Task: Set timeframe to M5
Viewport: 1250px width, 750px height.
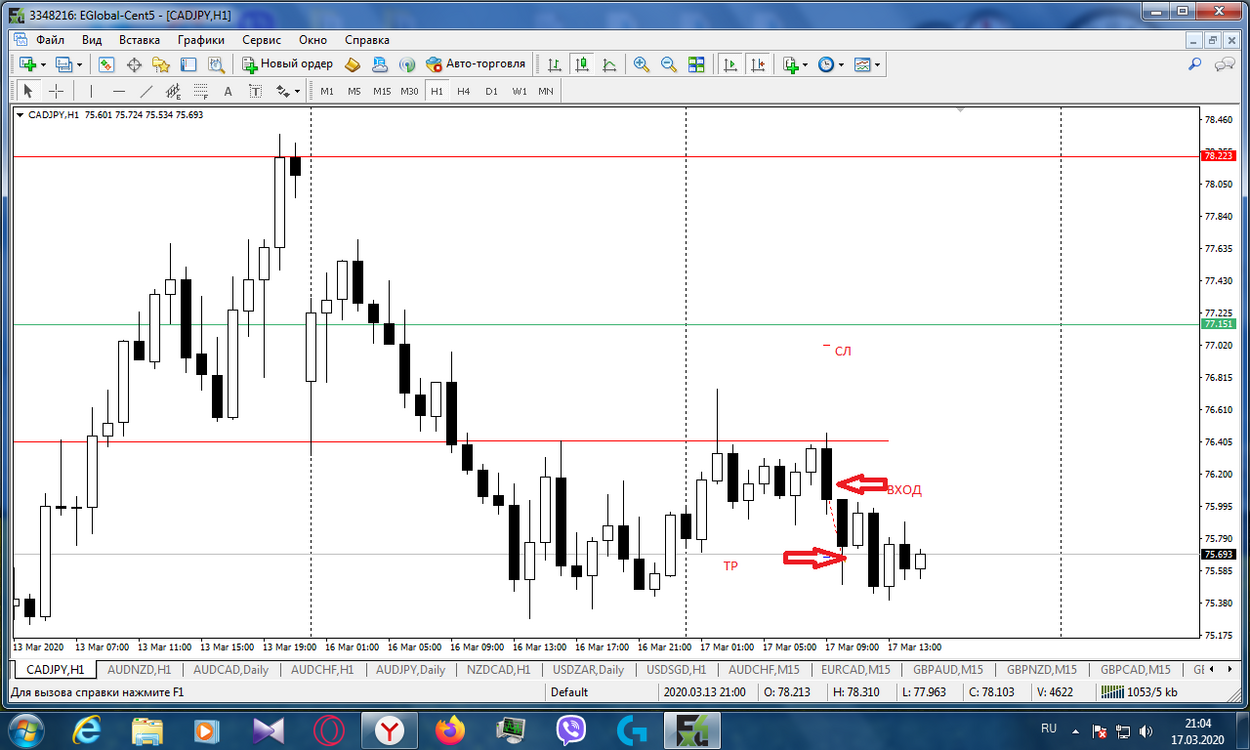Action: point(354,91)
